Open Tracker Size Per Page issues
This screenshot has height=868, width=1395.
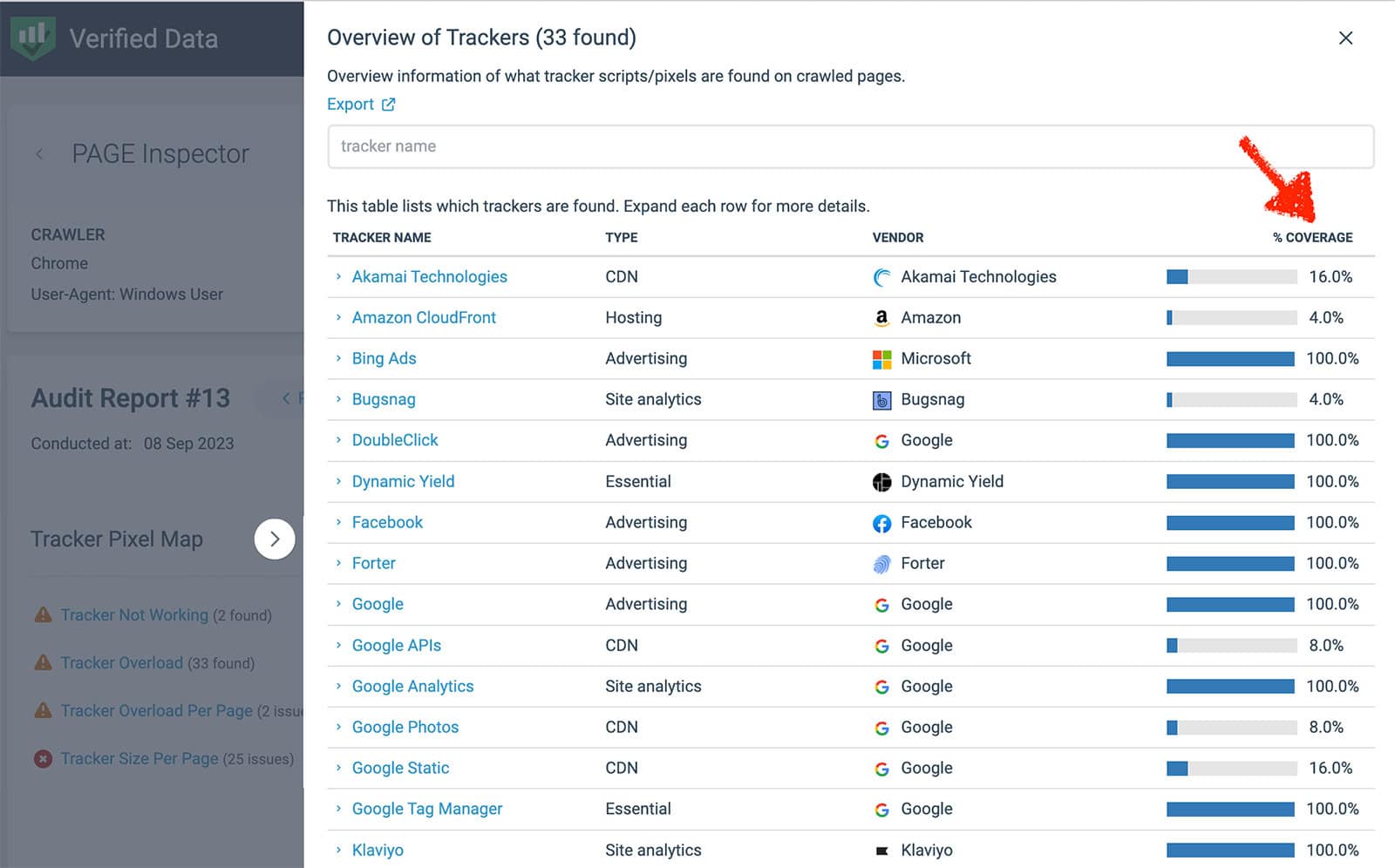click(139, 759)
